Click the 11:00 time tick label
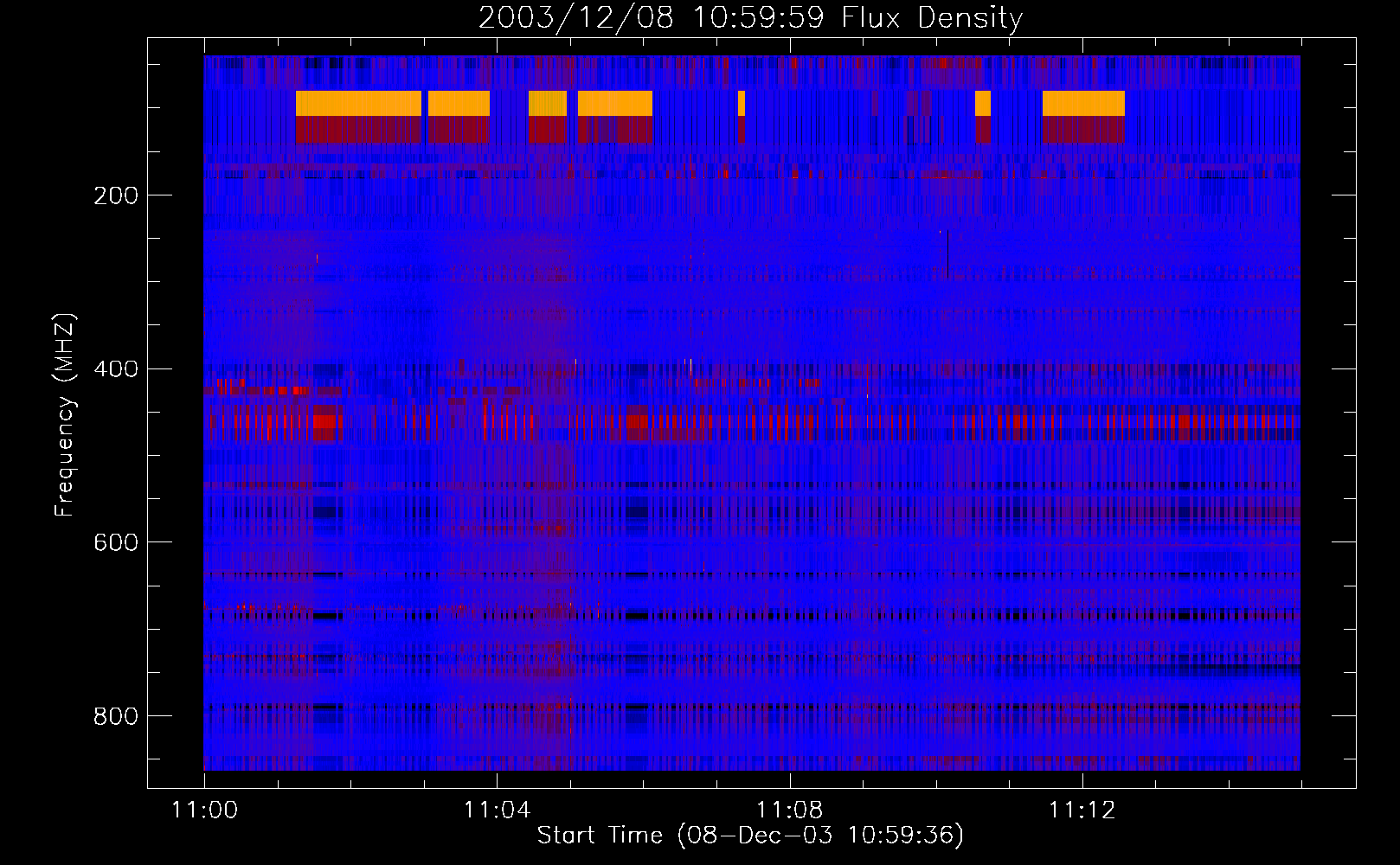The image size is (1400, 865). pyautogui.click(x=204, y=811)
